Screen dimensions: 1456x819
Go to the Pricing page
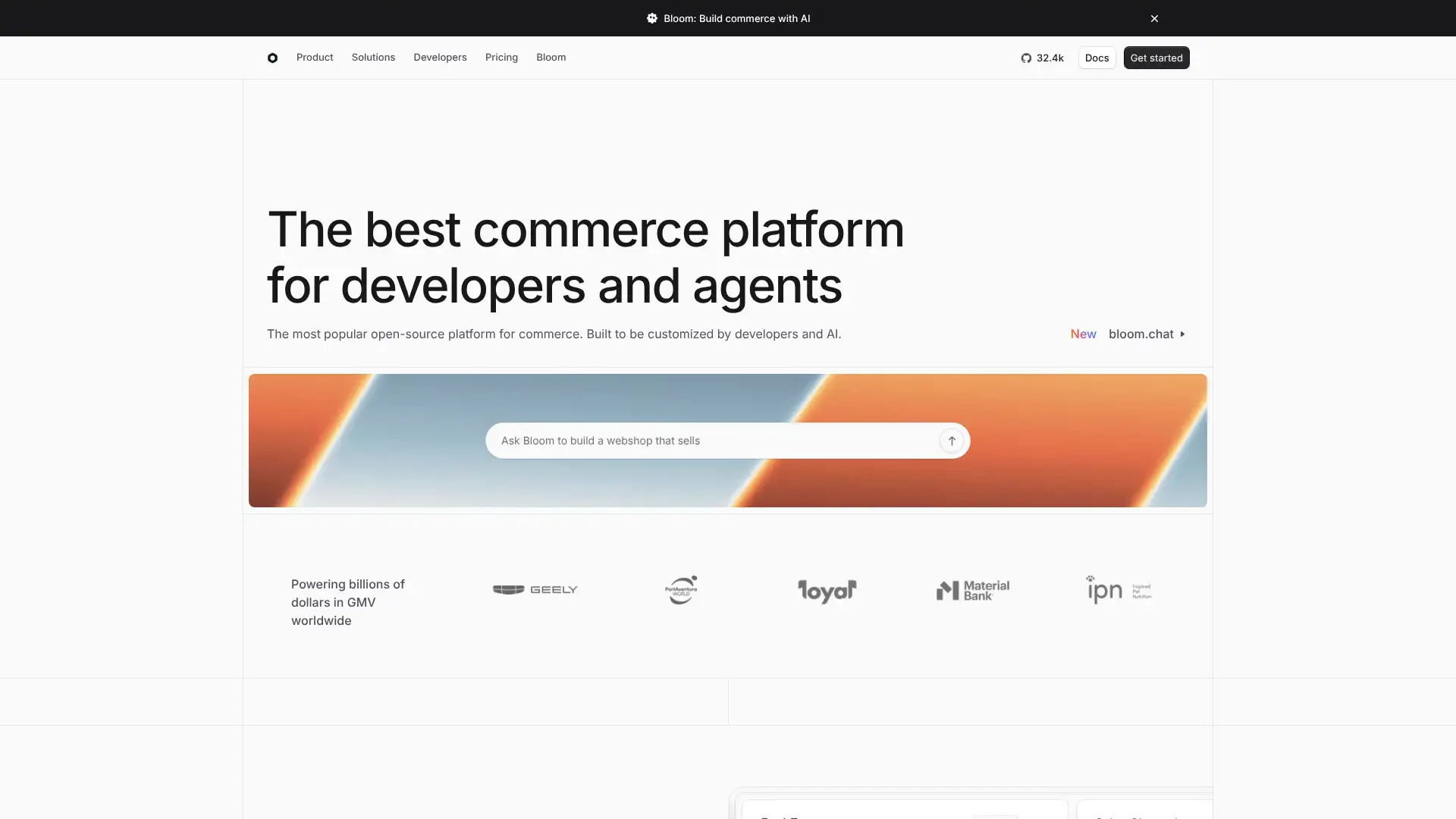501,58
